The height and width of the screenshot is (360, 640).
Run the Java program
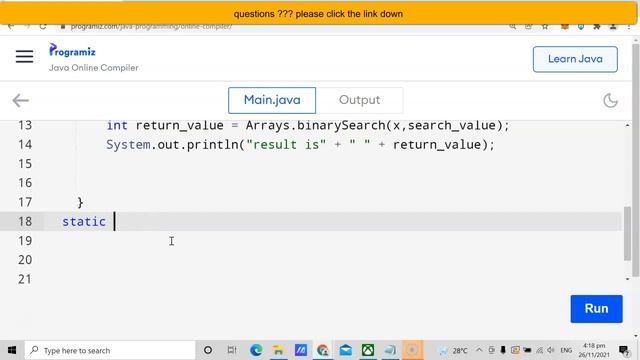click(596, 309)
